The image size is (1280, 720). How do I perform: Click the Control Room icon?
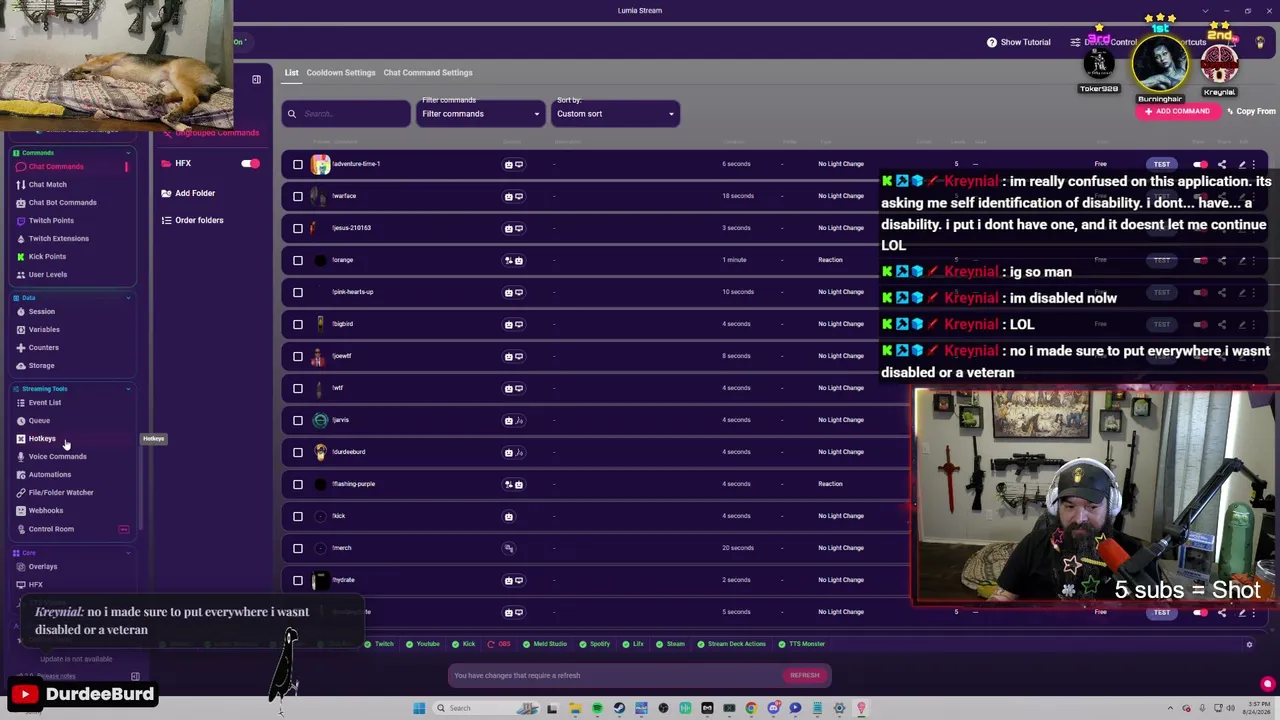pyautogui.click(x=20, y=529)
